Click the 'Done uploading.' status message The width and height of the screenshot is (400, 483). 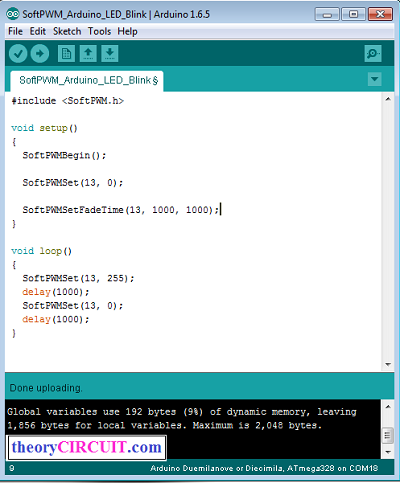(46, 388)
